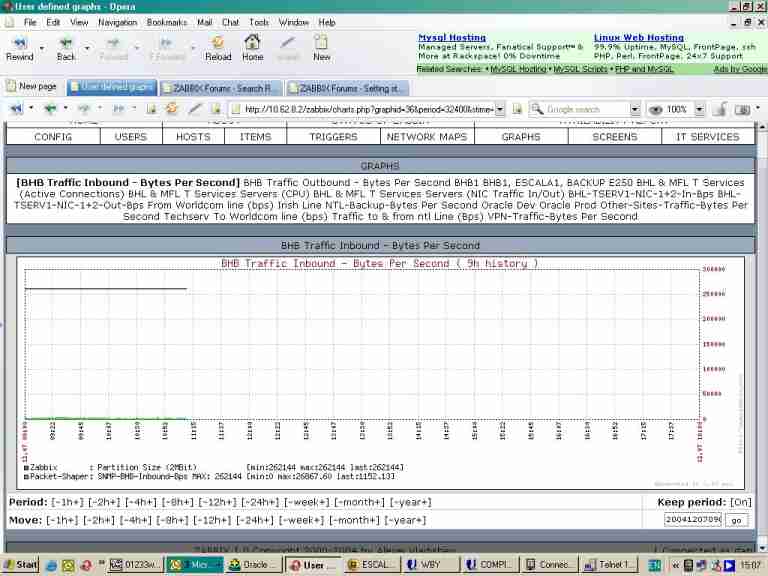The height and width of the screenshot is (576, 768).
Task: Click the timestamp input field
Action: [693, 520]
